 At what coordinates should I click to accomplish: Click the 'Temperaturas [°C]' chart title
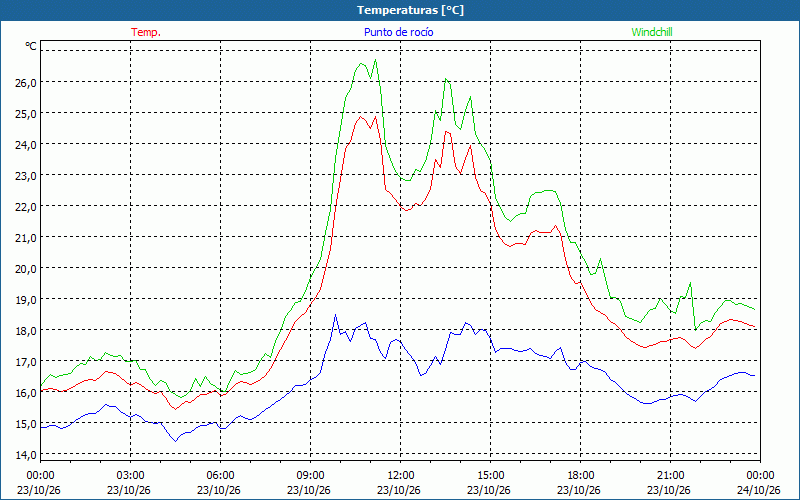click(410, 10)
